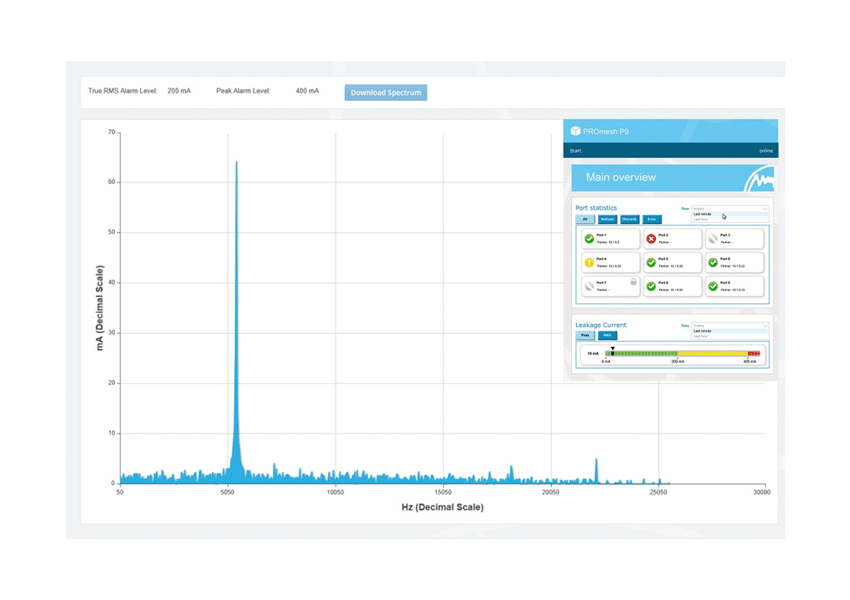850x600 pixels.
Task: Click the red error icon on Port 2
Action: coord(651,238)
